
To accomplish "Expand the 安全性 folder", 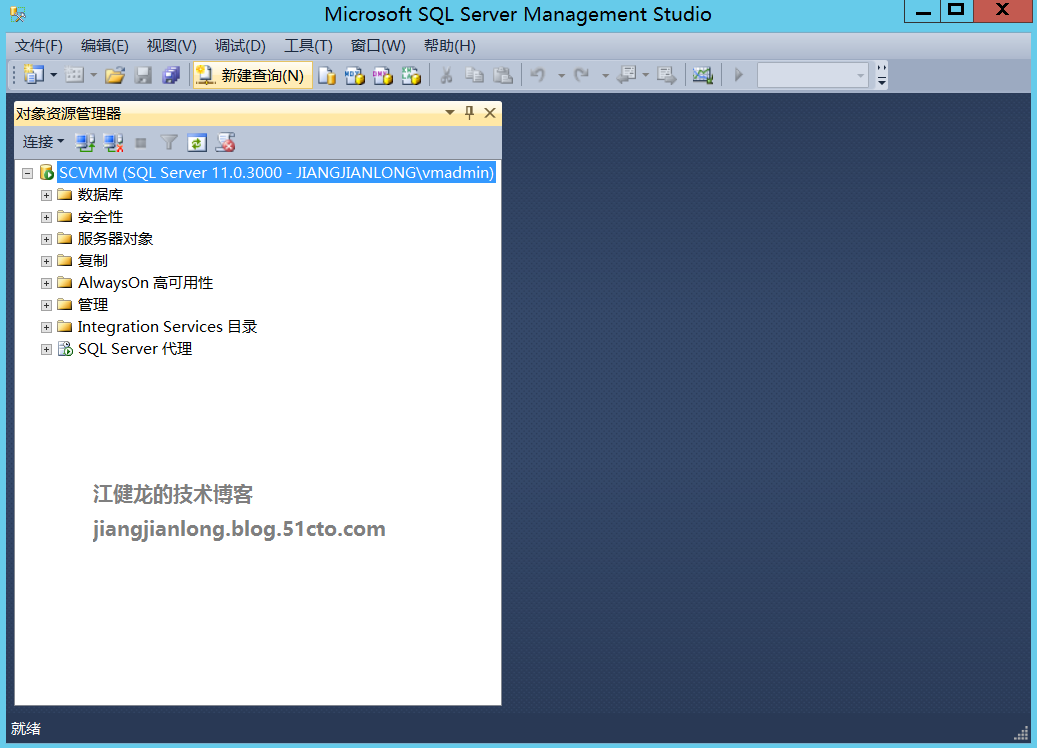I will pos(46,217).
